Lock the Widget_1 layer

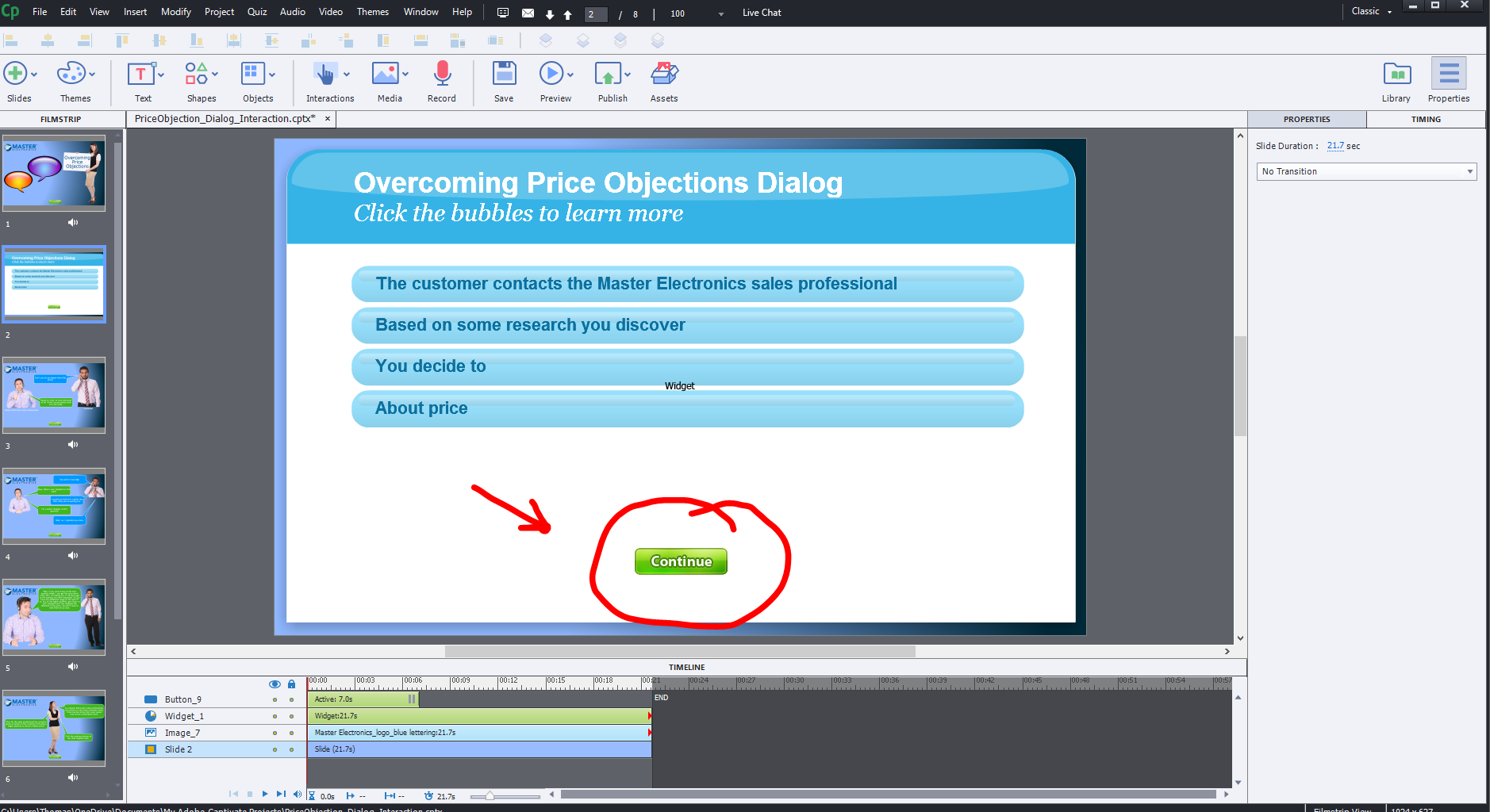291,716
